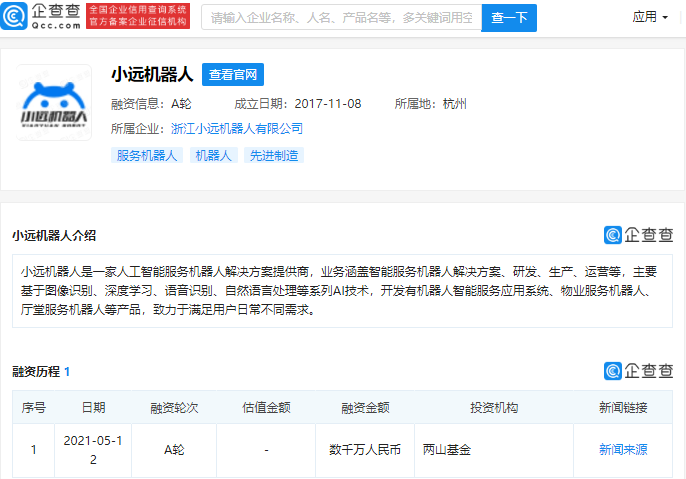Click the company introduction paragraph
The height and width of the screenshot is (479, 686).
[342, 291]
